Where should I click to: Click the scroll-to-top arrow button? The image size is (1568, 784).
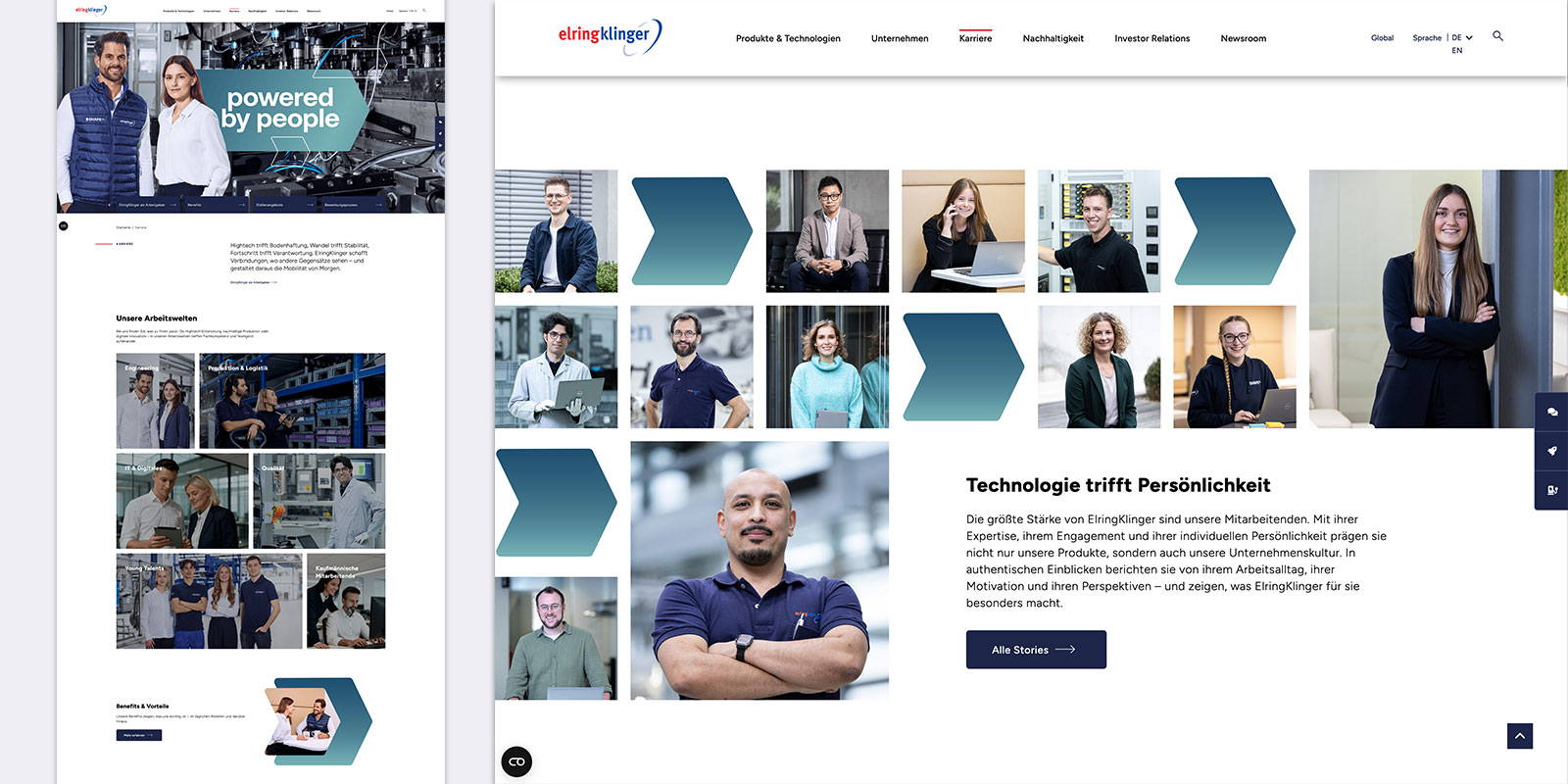[1519, 736]
